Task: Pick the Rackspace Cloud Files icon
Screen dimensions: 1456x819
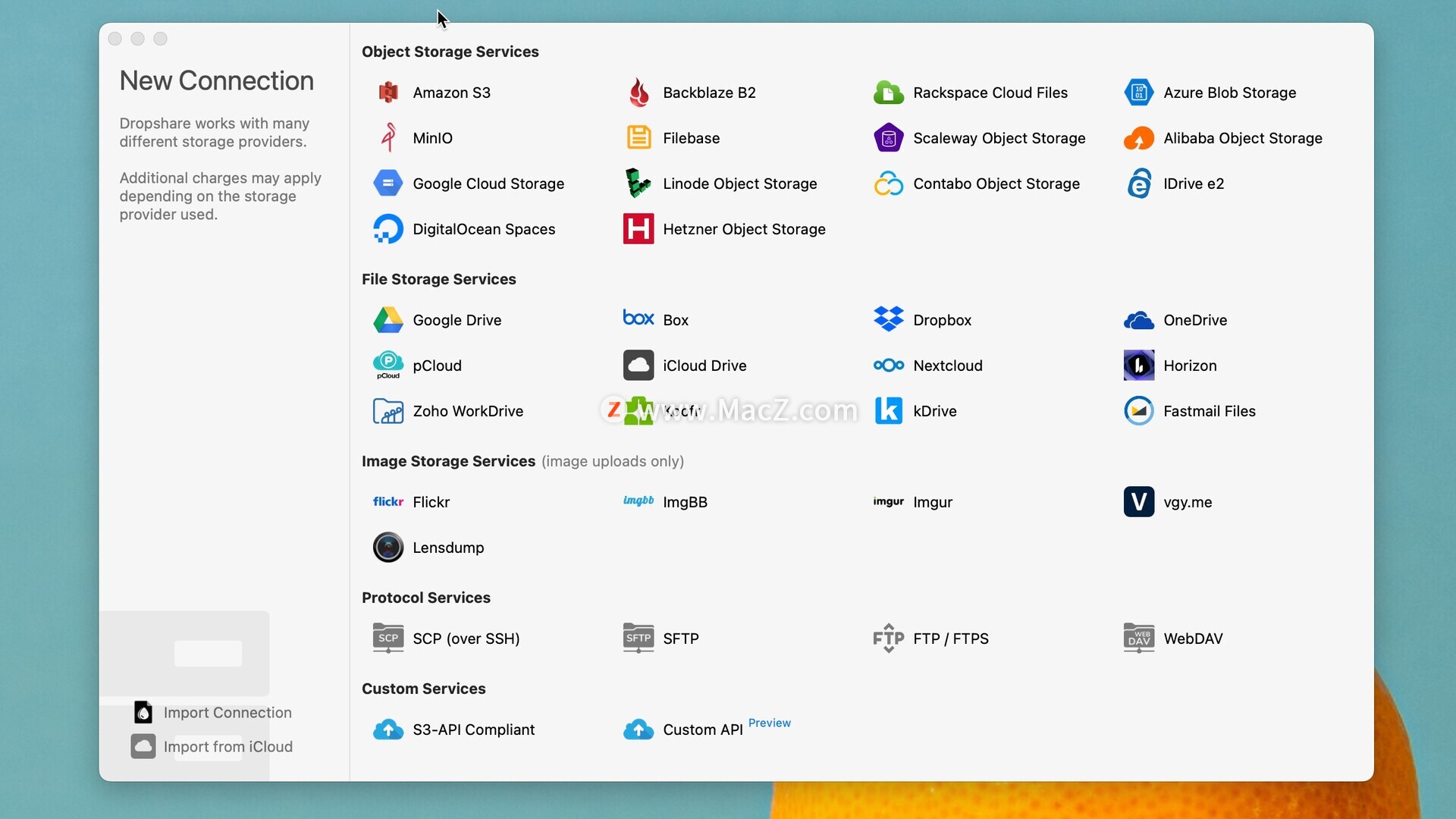Action: pyautogui.click(x=889, y=93)
